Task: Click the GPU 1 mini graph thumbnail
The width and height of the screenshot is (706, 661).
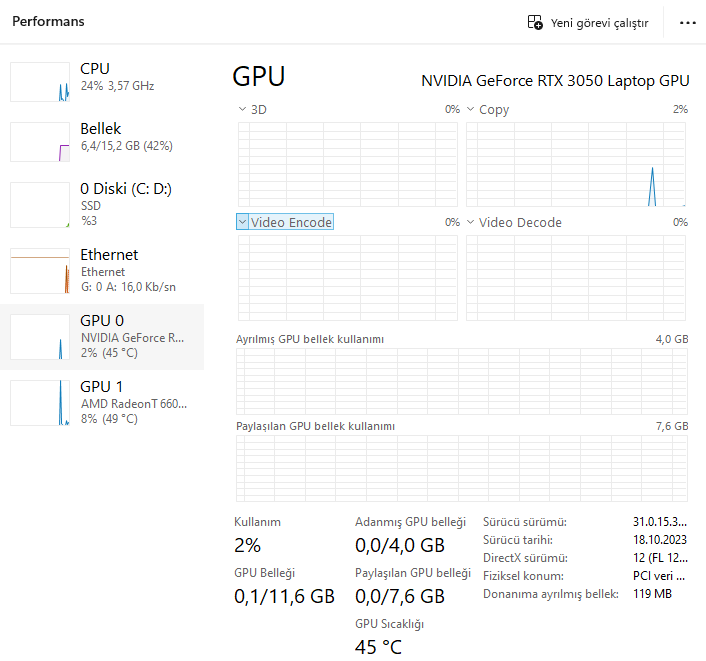Action: pyautogui.click(x=40, y=402)
